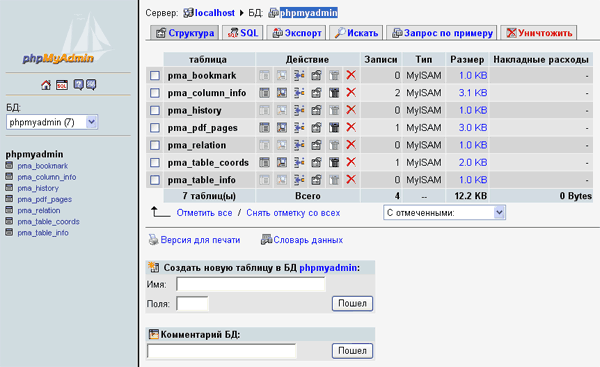Drop pma_bookmark with its red X icon
This screenshot has width=600, height=367.
(x=351, y=75)
